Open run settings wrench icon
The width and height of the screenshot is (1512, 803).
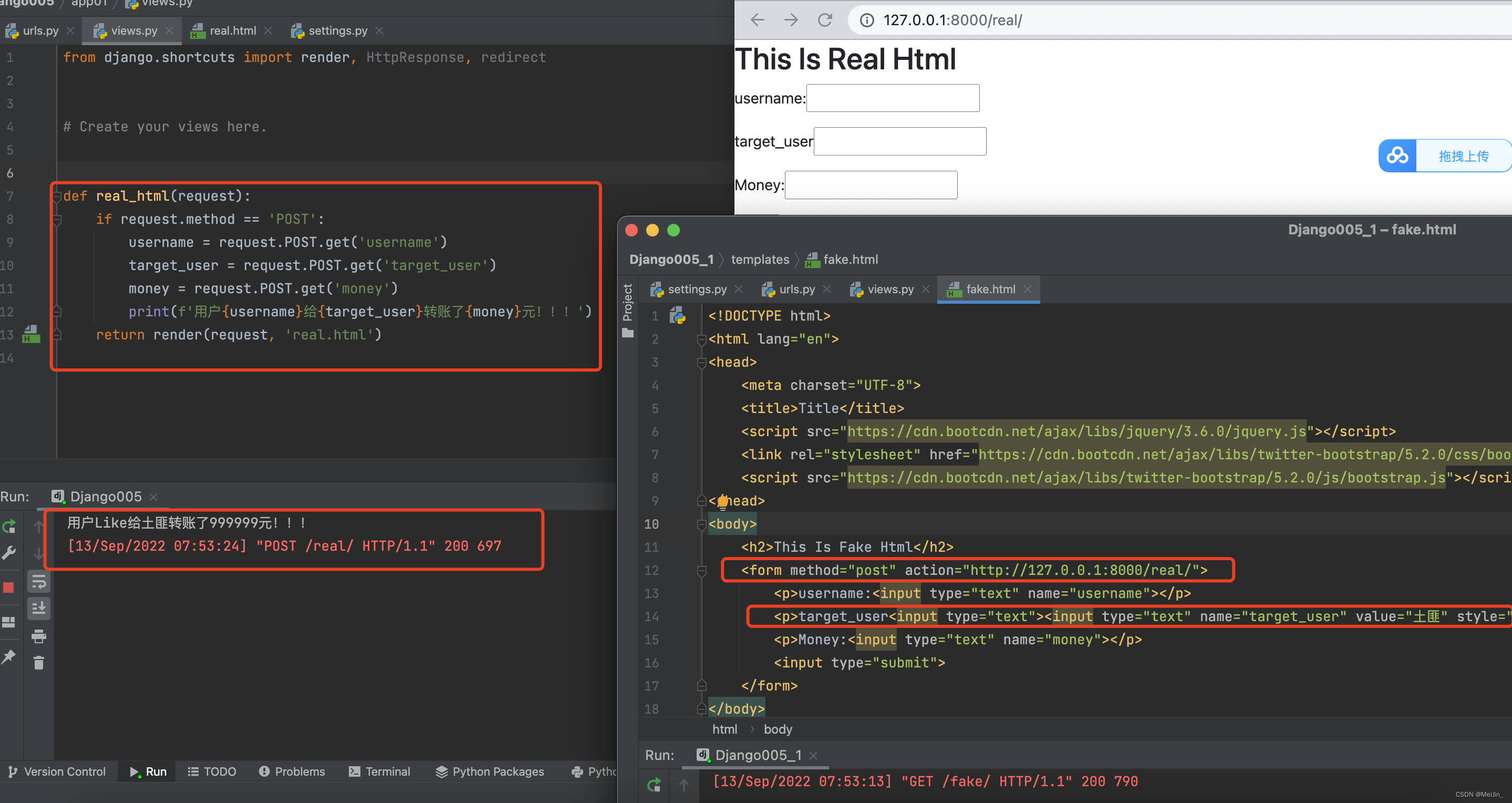tap(9, 553)
